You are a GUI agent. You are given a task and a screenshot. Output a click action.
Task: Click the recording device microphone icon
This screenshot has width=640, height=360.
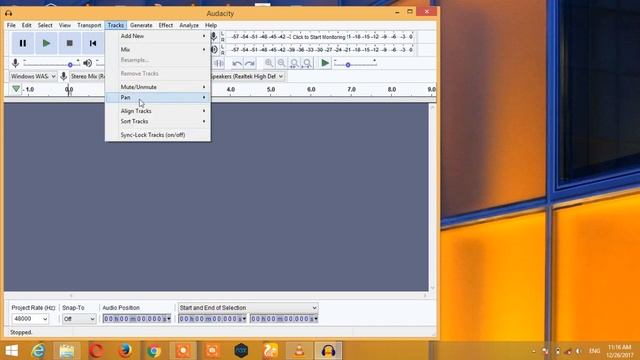[x=63, y=76]
